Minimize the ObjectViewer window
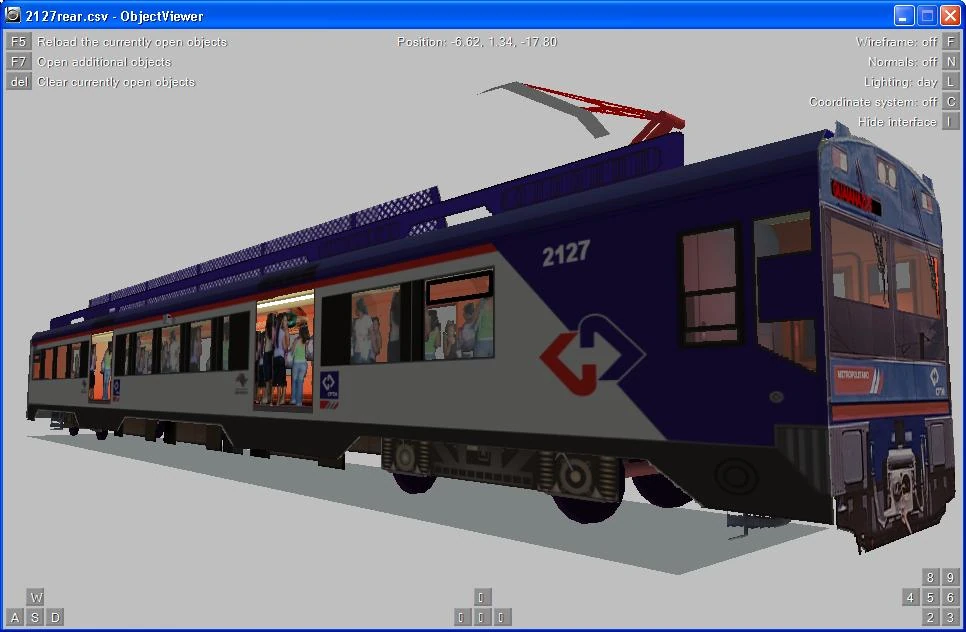966x632 pixels. point(904,15)
